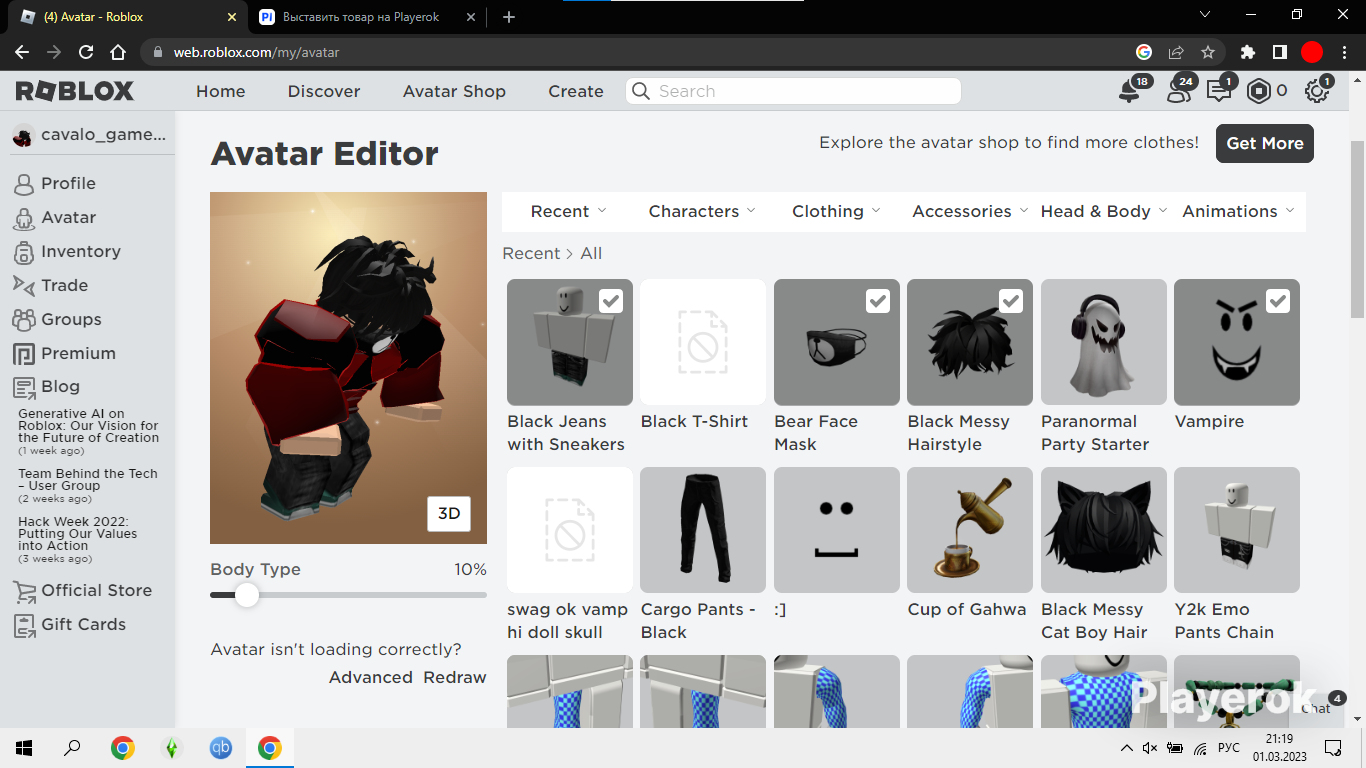Click the Redraw link
The image size is (1366, 768).
[x=455, y=677]
